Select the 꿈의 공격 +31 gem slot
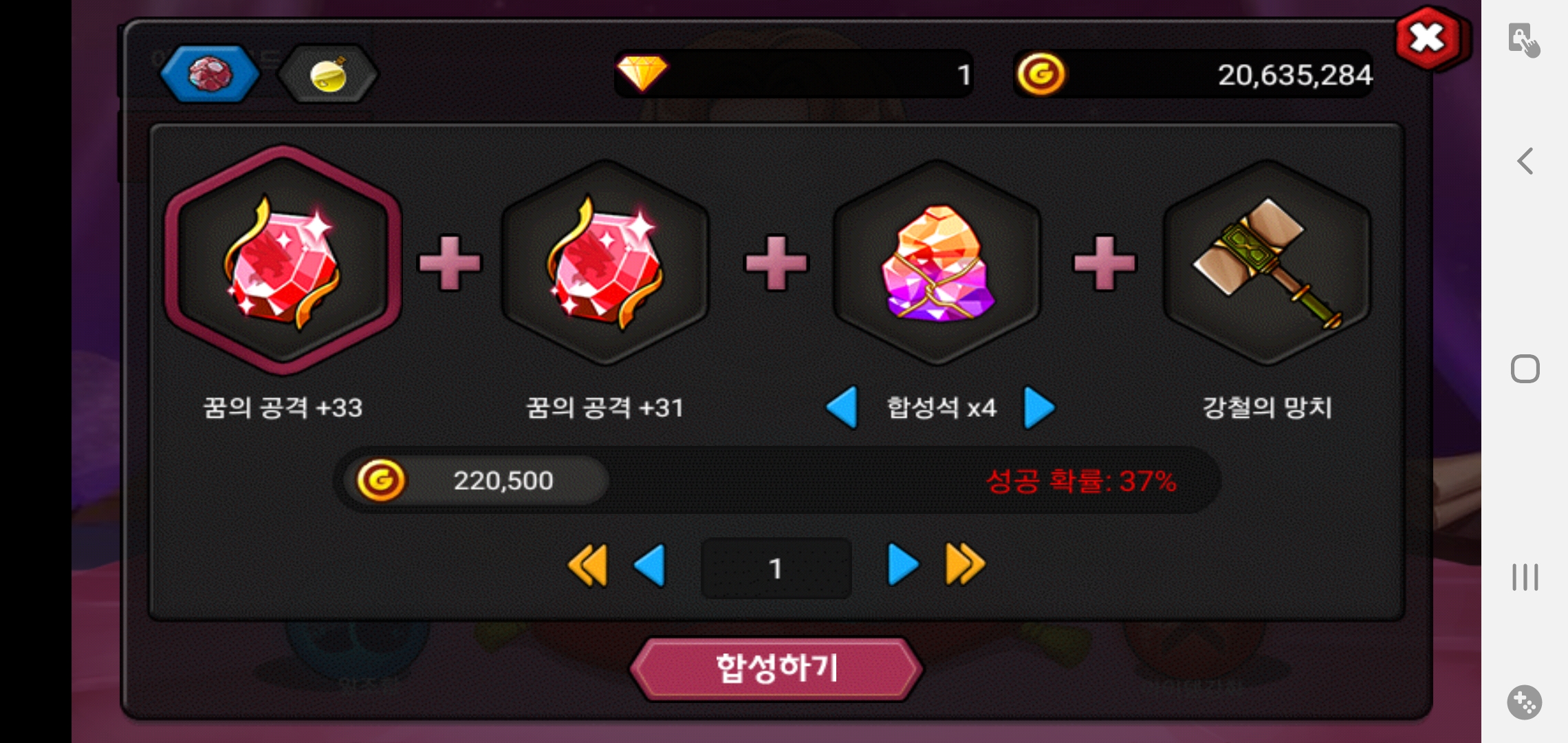Viewport: 1568px width, 743px height. click(x=605, y=262)
